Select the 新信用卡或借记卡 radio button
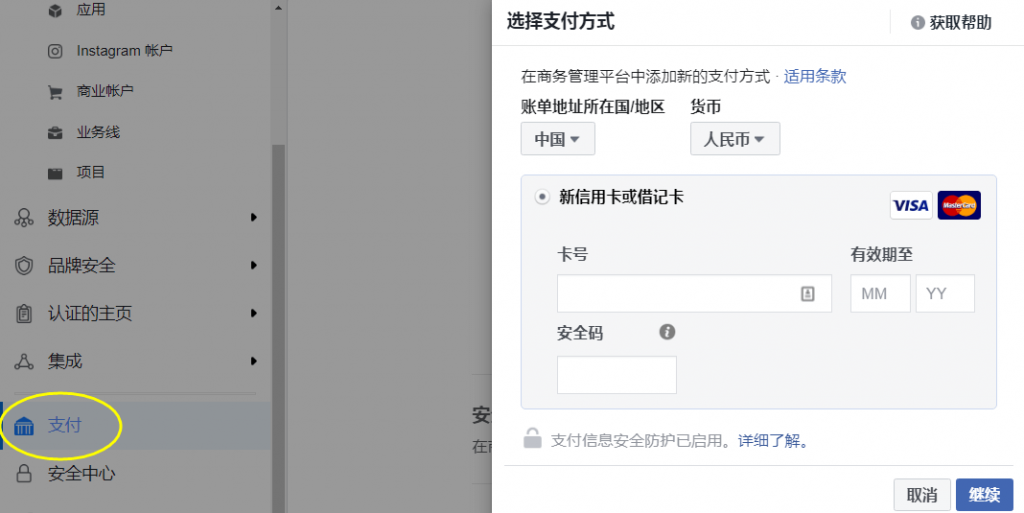1024x513 pixels. tap(542, 197)
